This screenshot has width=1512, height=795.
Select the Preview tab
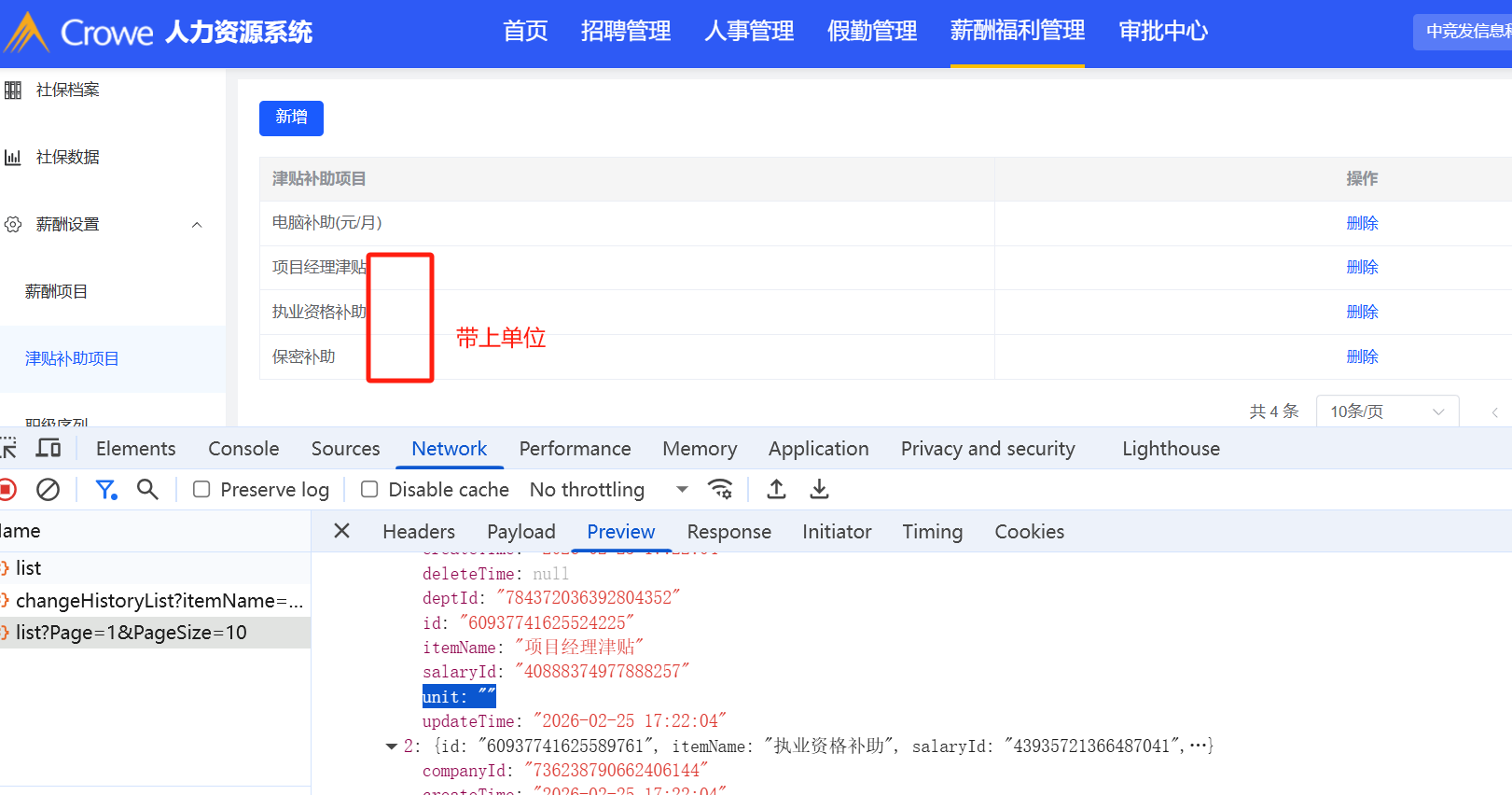620,532
